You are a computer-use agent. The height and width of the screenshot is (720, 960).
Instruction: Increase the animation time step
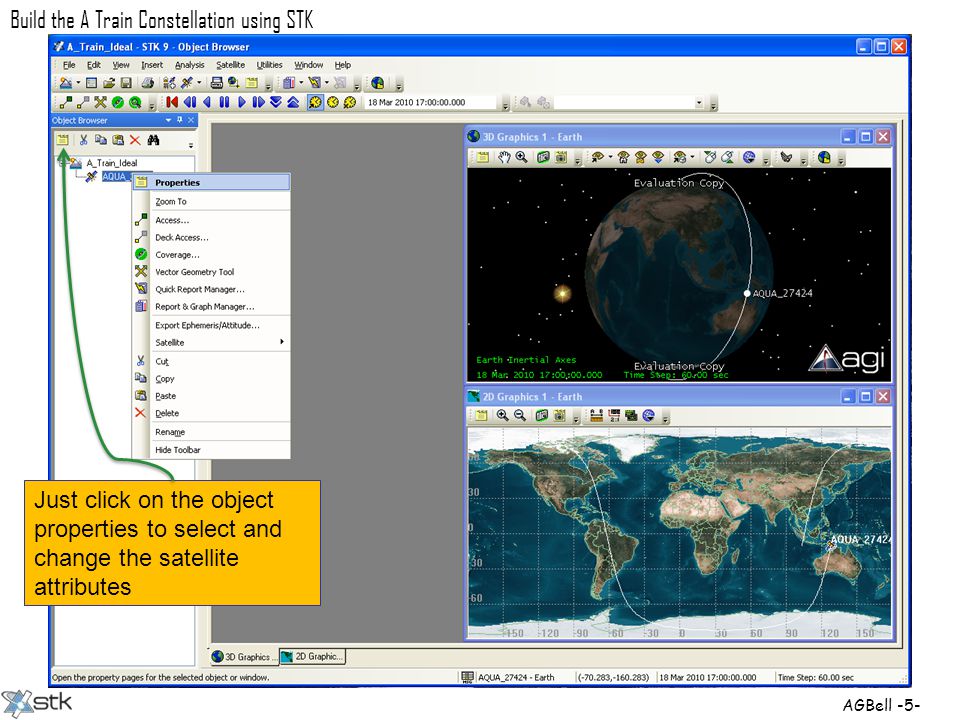[x=293, y=102]
